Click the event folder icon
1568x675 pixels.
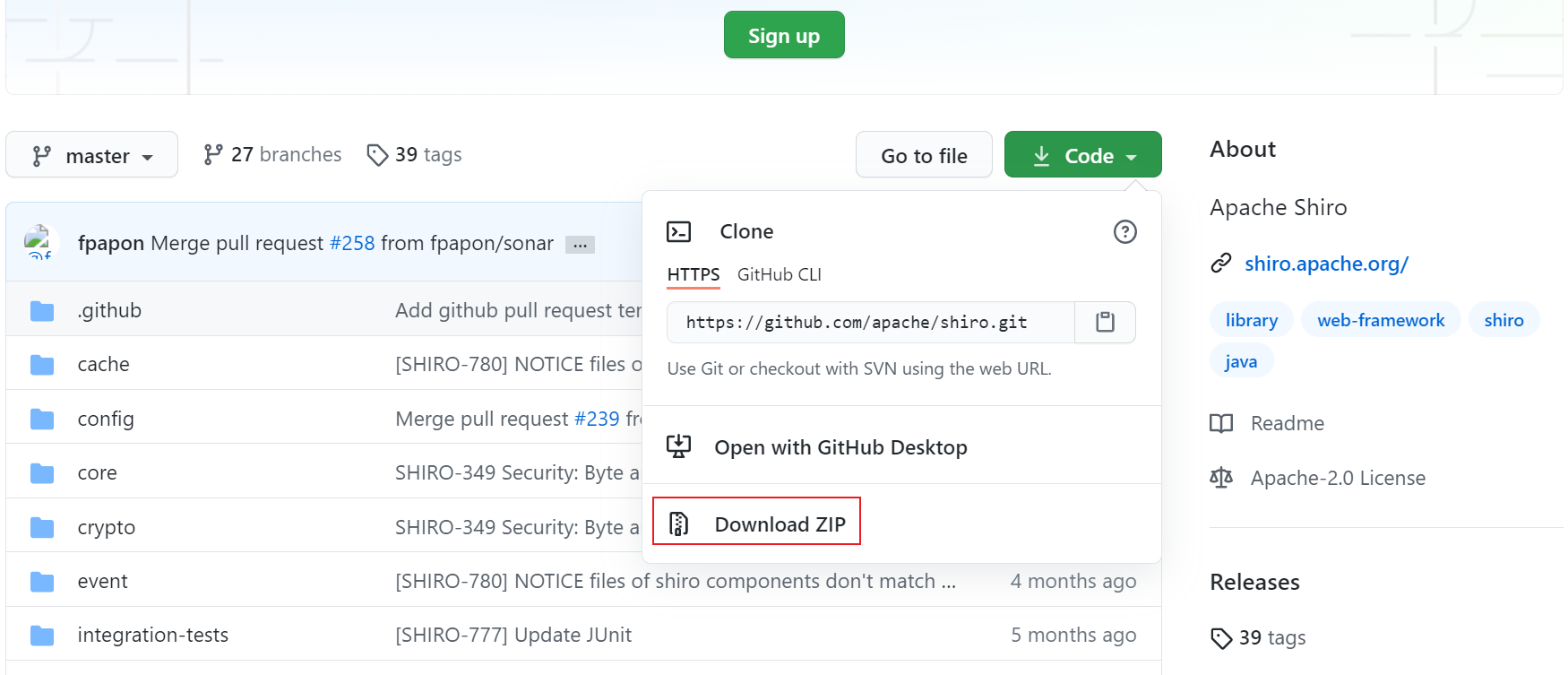click(x=42, y=583)
